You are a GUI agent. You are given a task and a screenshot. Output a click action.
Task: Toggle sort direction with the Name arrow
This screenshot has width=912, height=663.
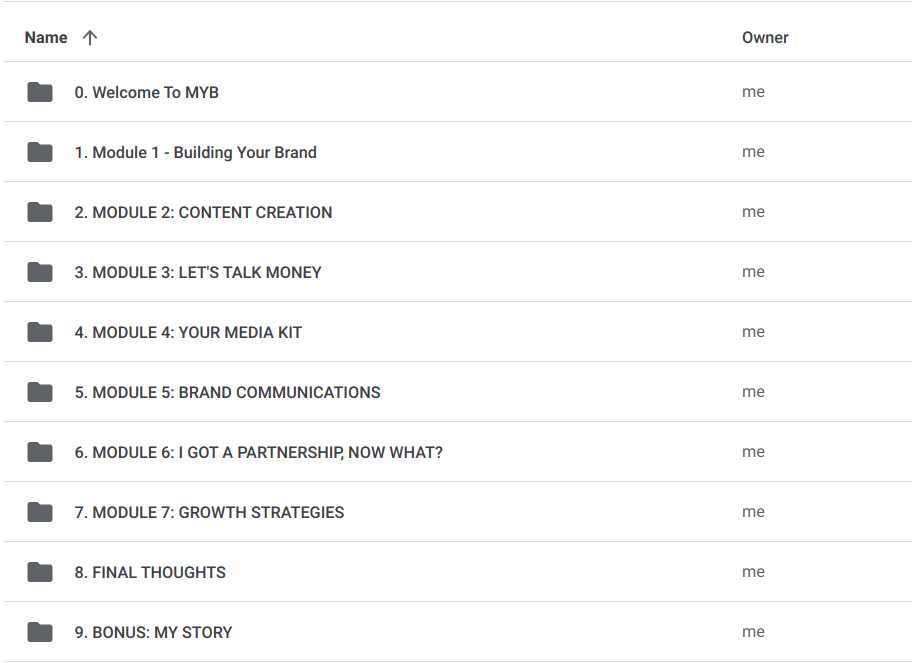point(90,38)
